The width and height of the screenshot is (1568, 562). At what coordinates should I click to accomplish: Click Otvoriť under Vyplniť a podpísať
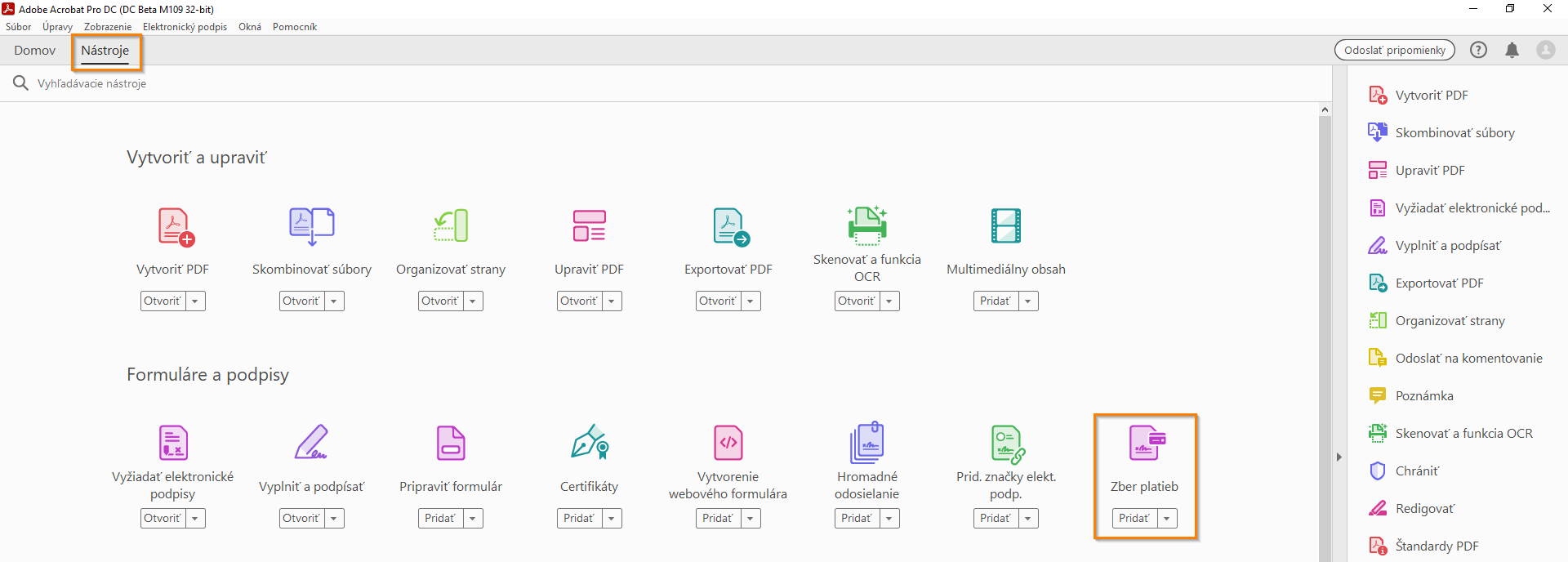[302, 519]
